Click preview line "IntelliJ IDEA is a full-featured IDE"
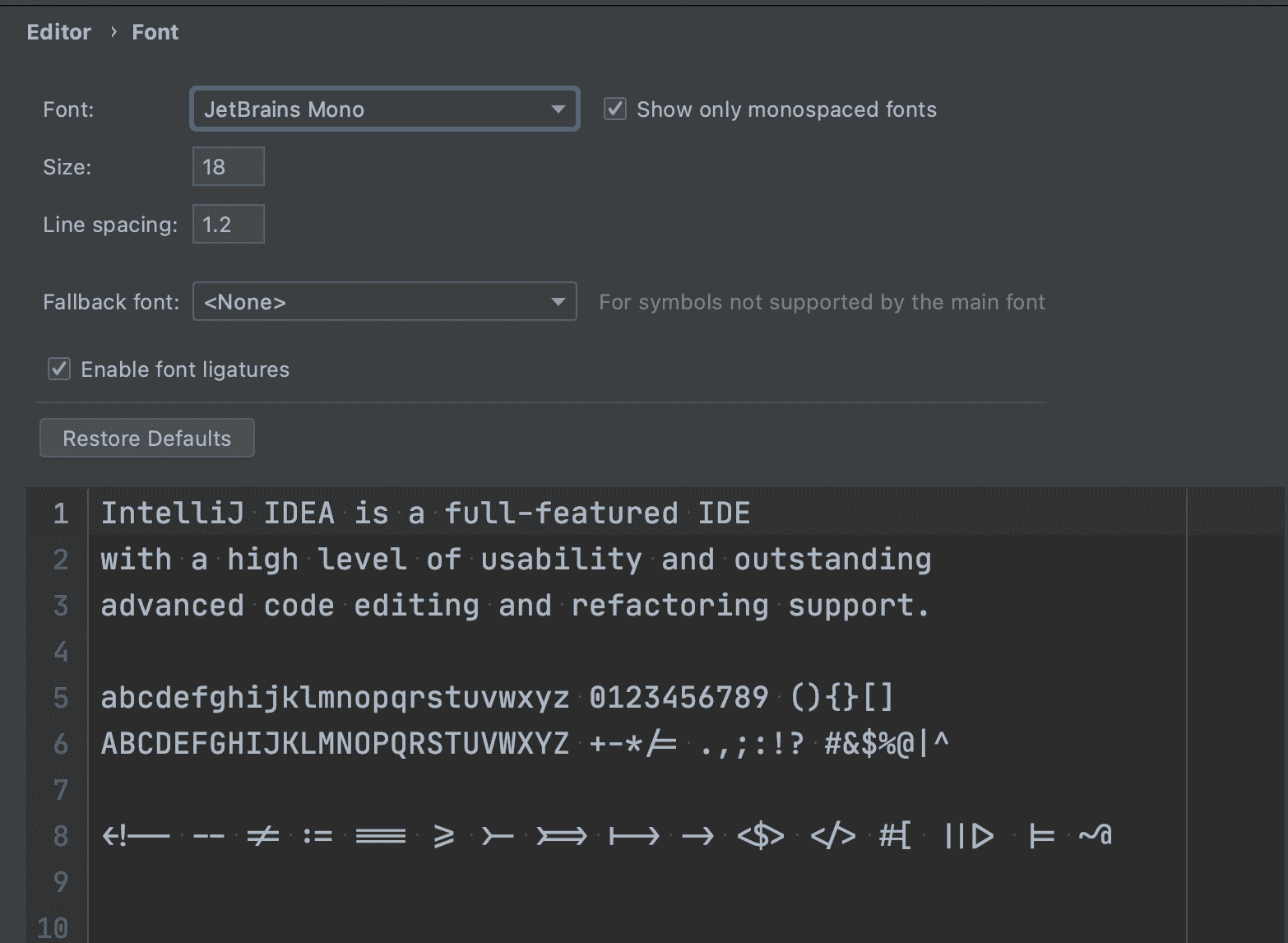This screenshot has height=943, width=1288. pyautogui.click(x=425, y=513)
